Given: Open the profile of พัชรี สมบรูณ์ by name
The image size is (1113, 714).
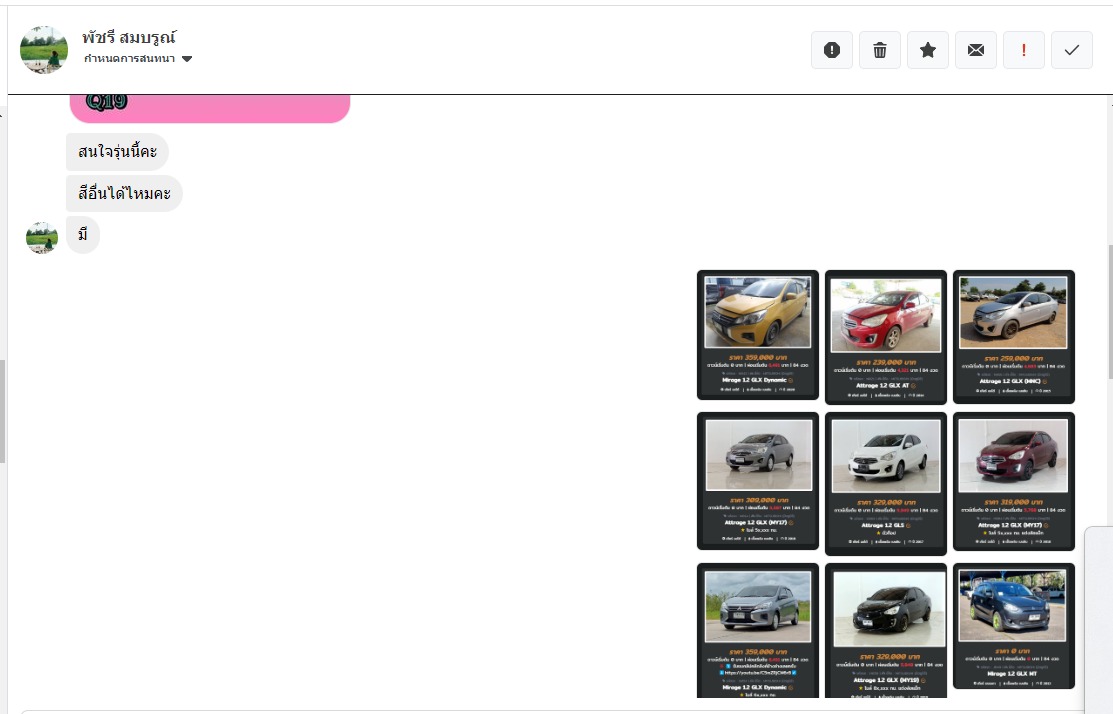Looking at the screenshot, I should [128, 37].
